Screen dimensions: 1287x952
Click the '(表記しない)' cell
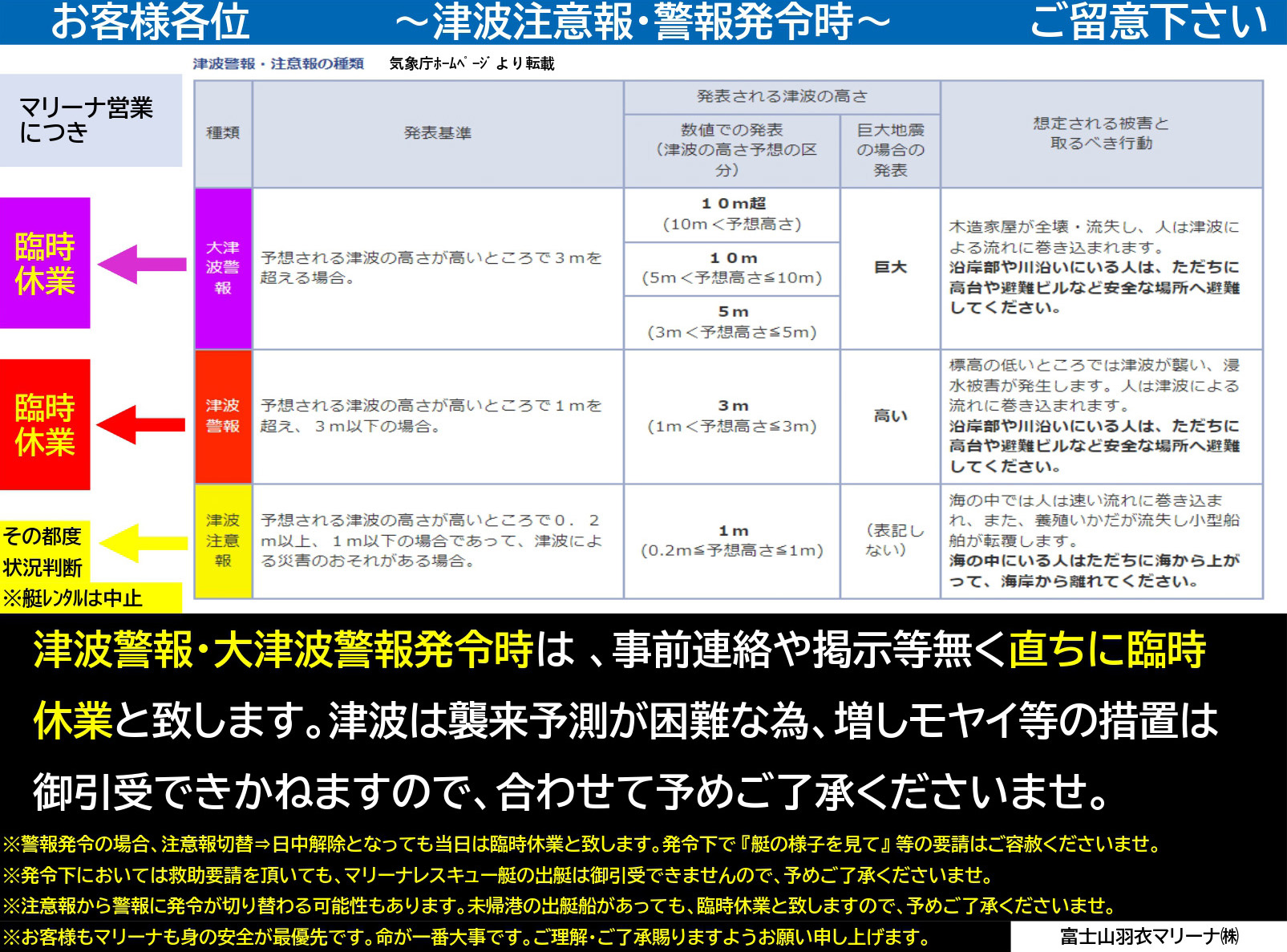[890, 541]
